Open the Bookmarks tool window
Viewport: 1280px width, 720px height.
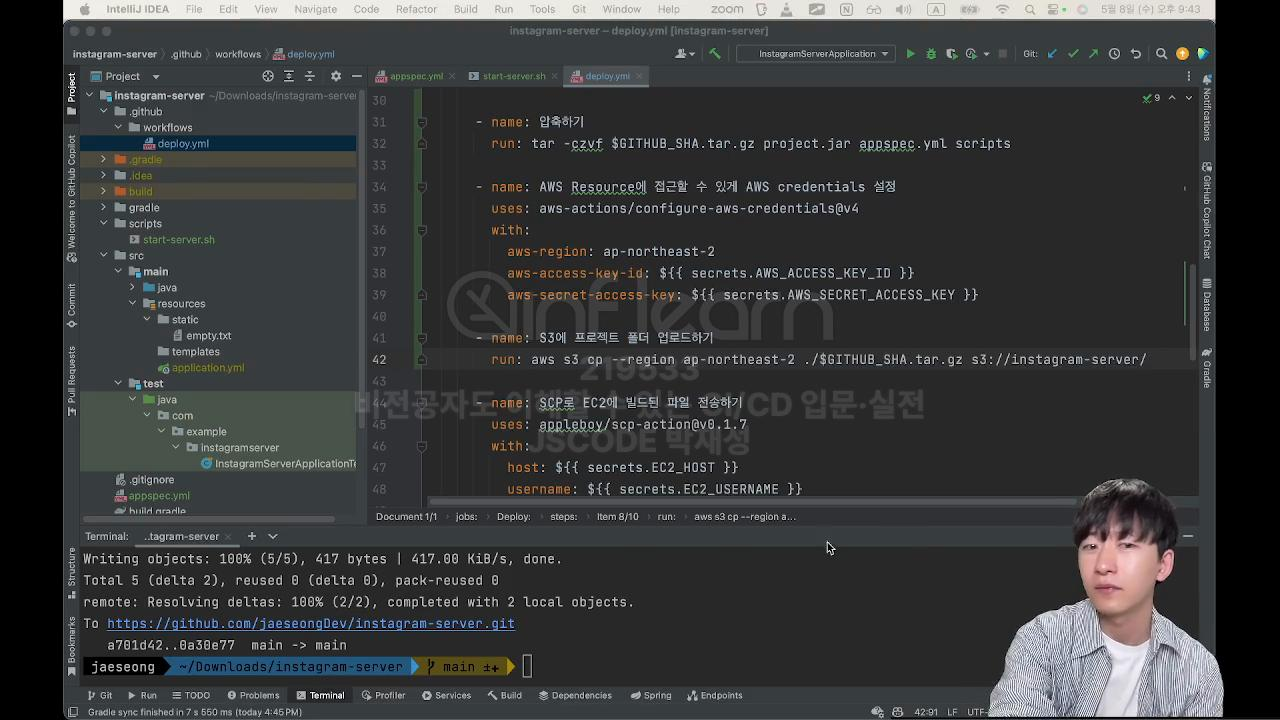point(71,644)
